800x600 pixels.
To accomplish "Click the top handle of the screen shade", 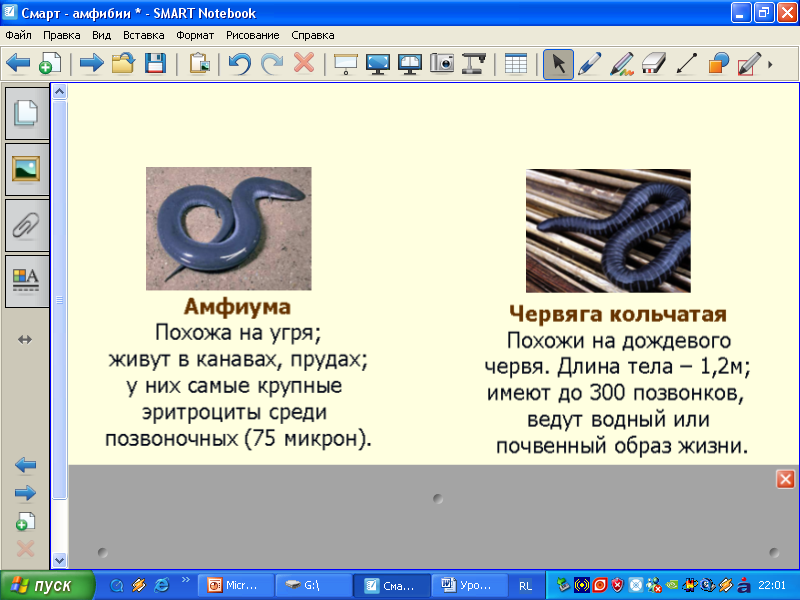I will click(x=438, y=498).
